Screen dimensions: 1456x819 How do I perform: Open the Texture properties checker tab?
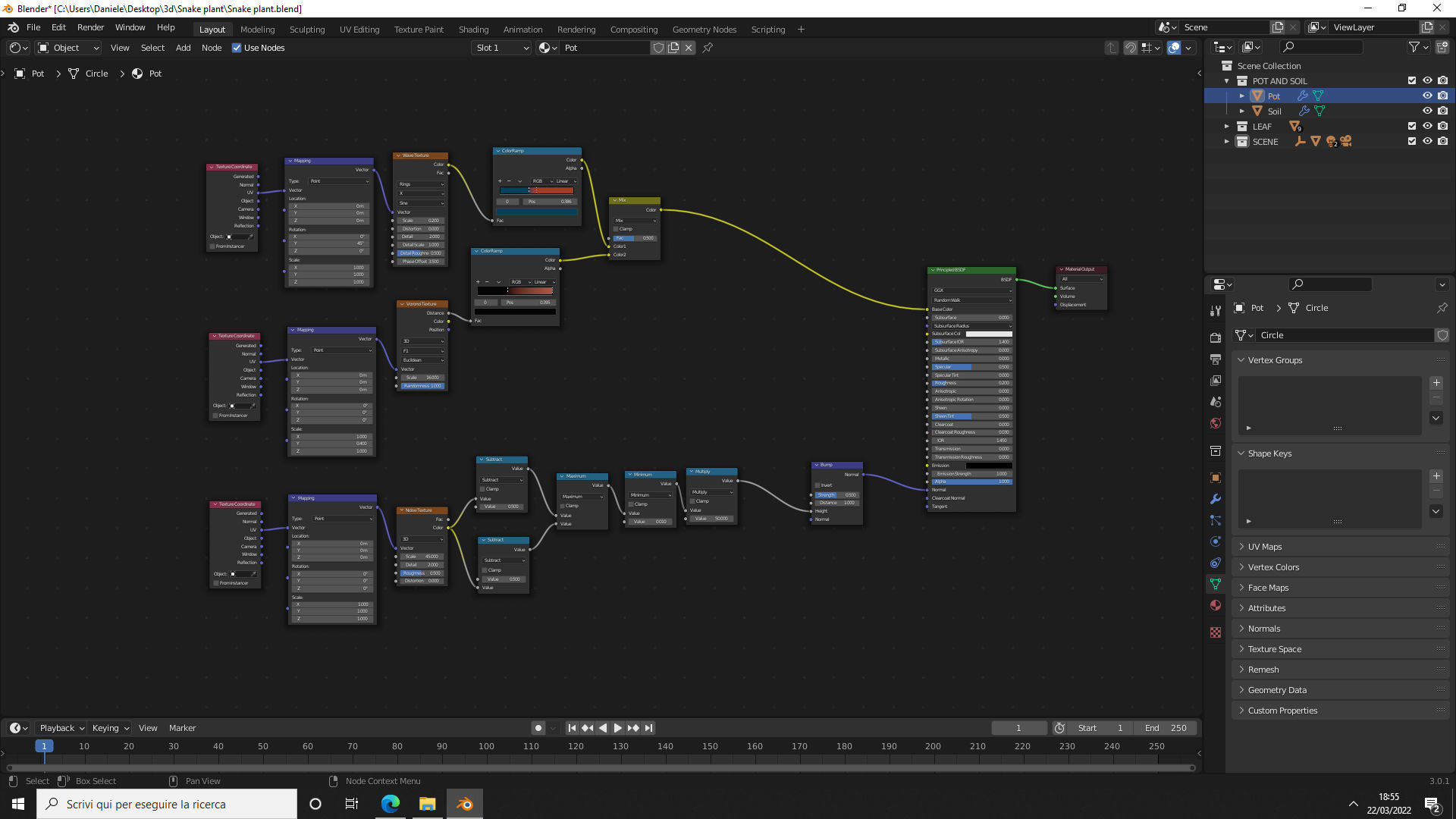tap(1216, 632)
